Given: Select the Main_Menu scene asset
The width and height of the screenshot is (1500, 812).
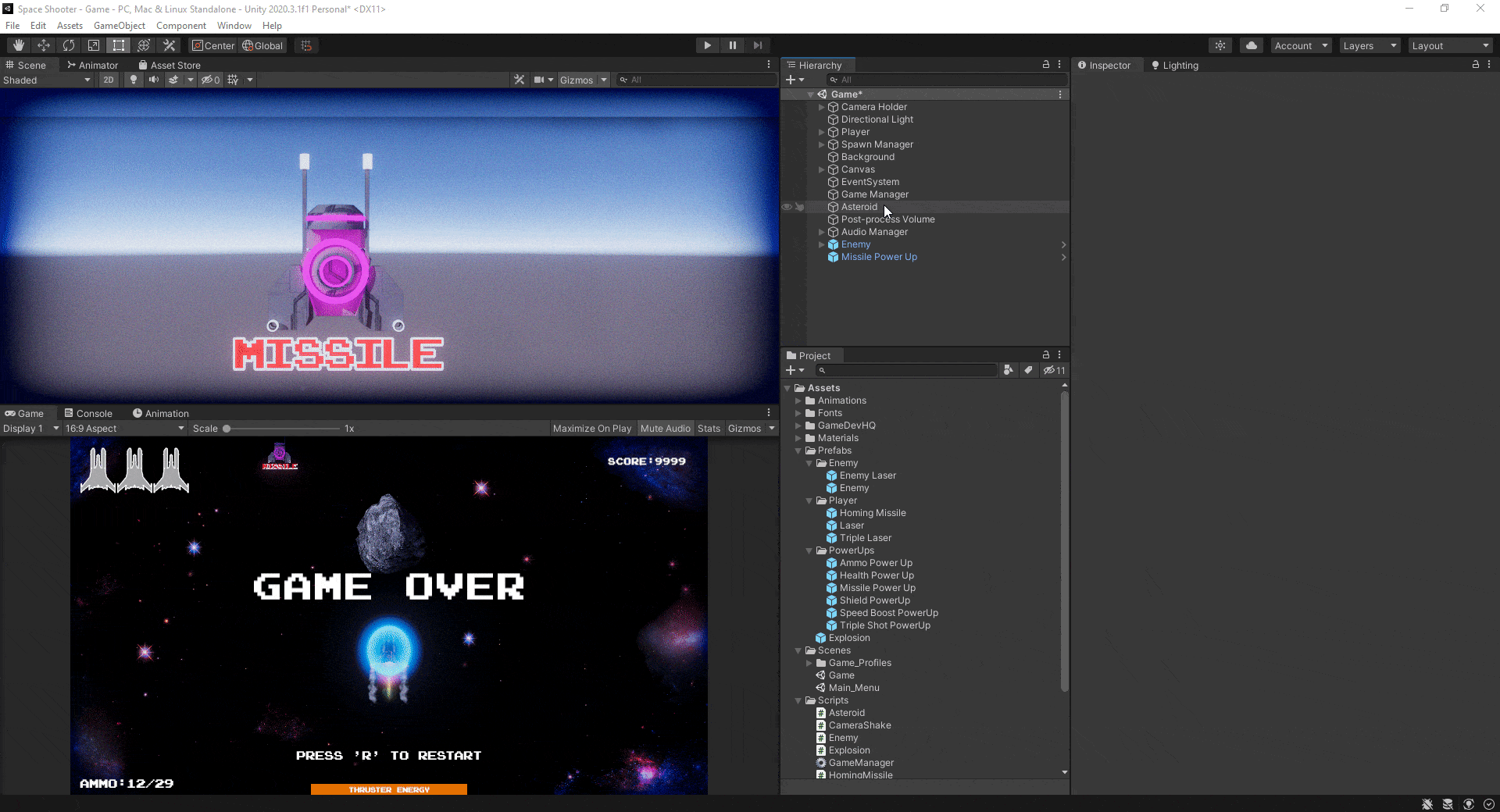Looking at the screenshot, I should pos(854,688).
